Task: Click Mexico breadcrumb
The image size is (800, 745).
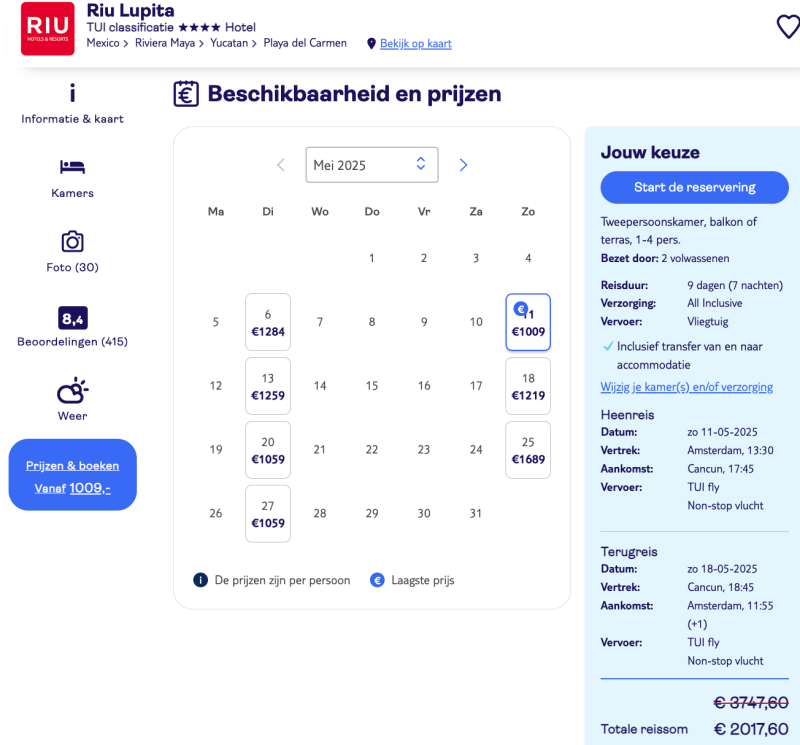Action: 103,43
